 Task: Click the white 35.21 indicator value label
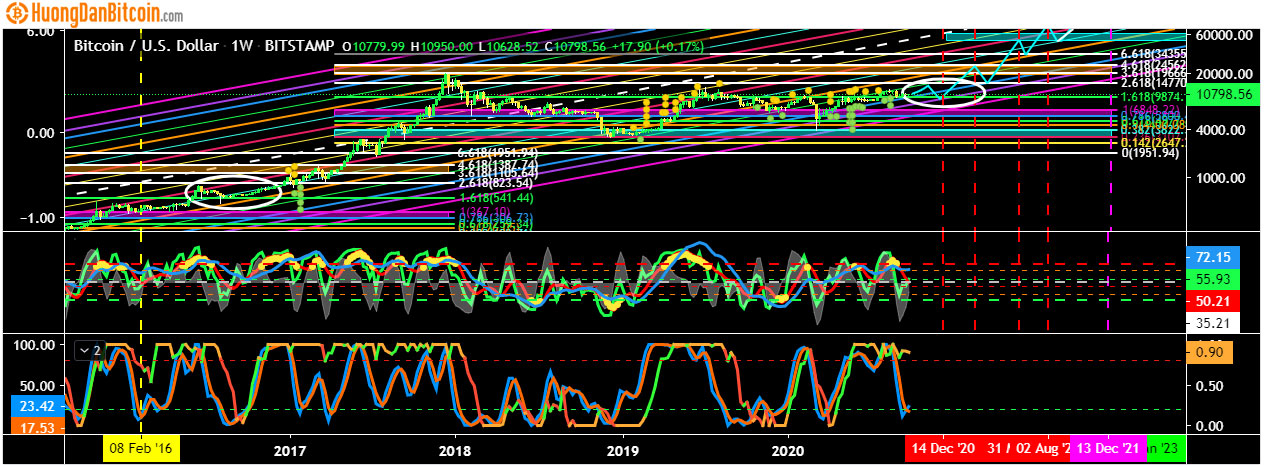(1214, 323)
